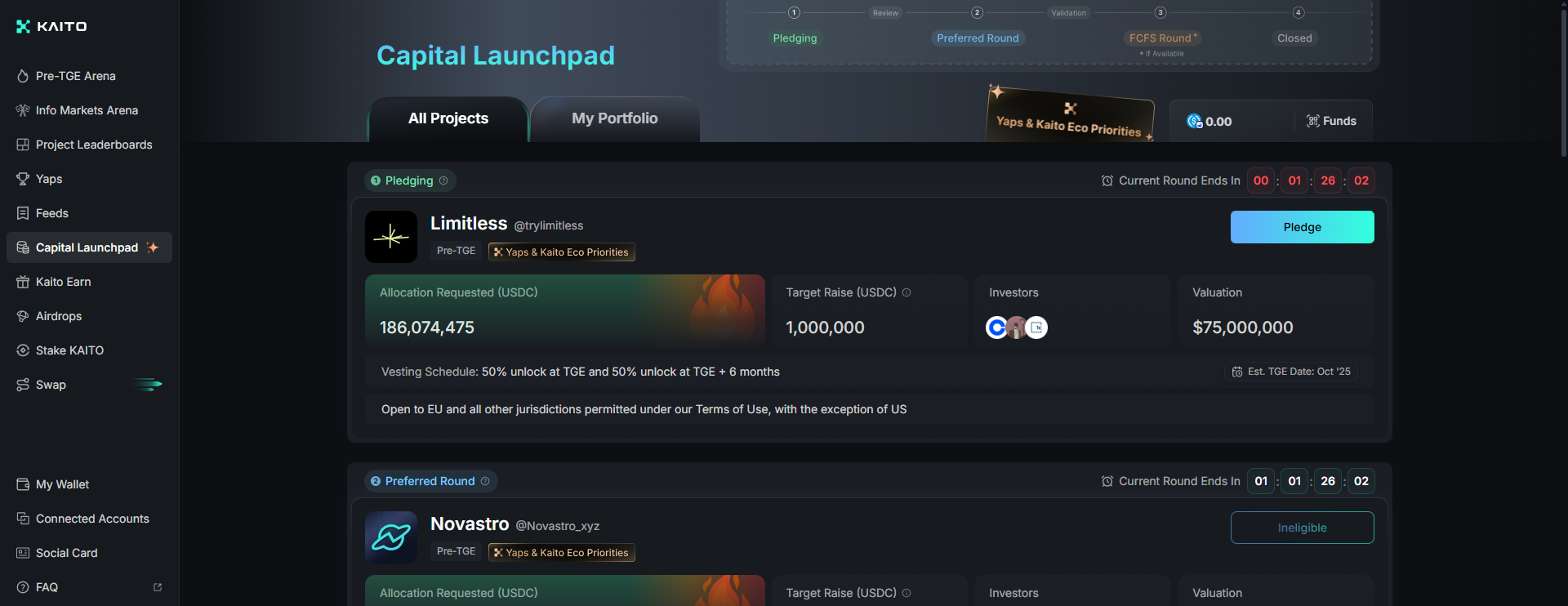Click the info icon beside Pledging
1568x606 pixels.
coord(443,180)
